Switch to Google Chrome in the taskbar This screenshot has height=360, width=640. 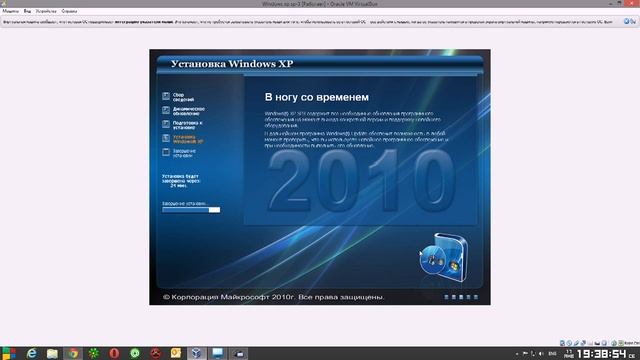[73, 353]
